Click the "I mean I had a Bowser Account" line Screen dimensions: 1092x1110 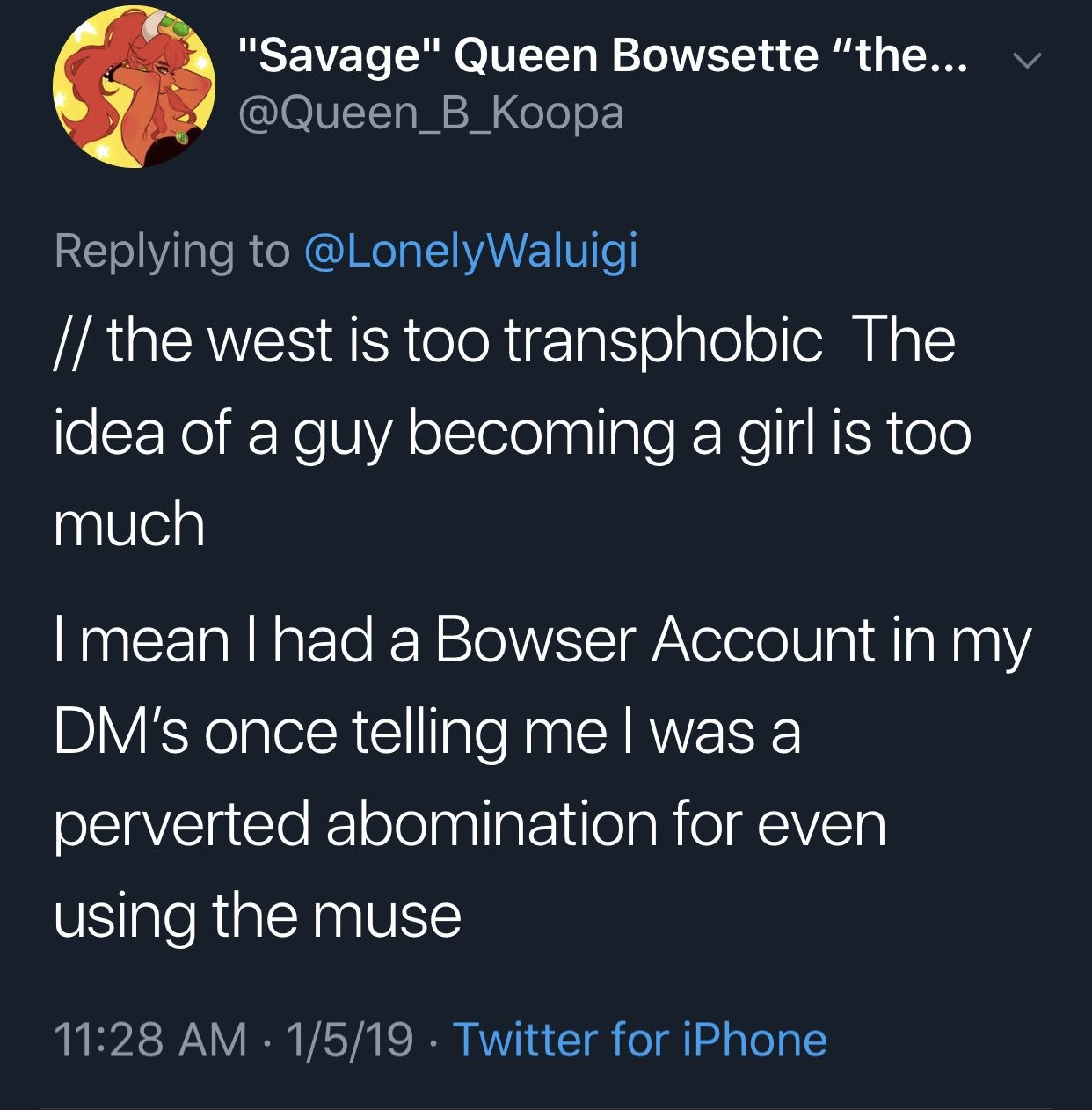click(542, 642)
